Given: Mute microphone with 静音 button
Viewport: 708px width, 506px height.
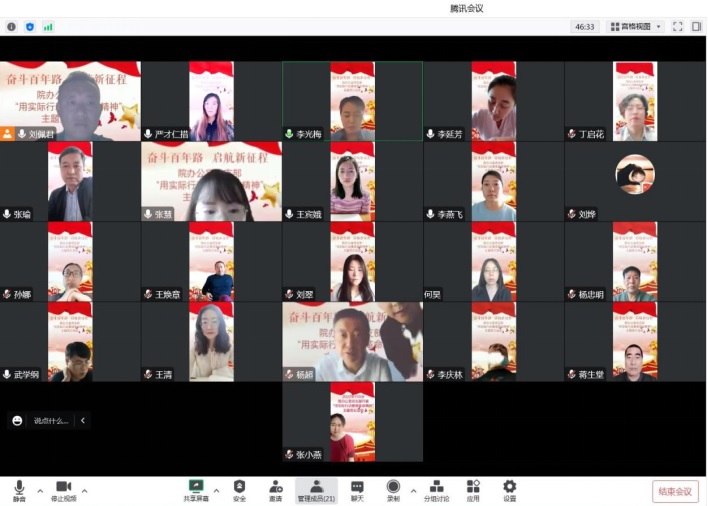Looking at the screenshot, I should tap(19, 491).
